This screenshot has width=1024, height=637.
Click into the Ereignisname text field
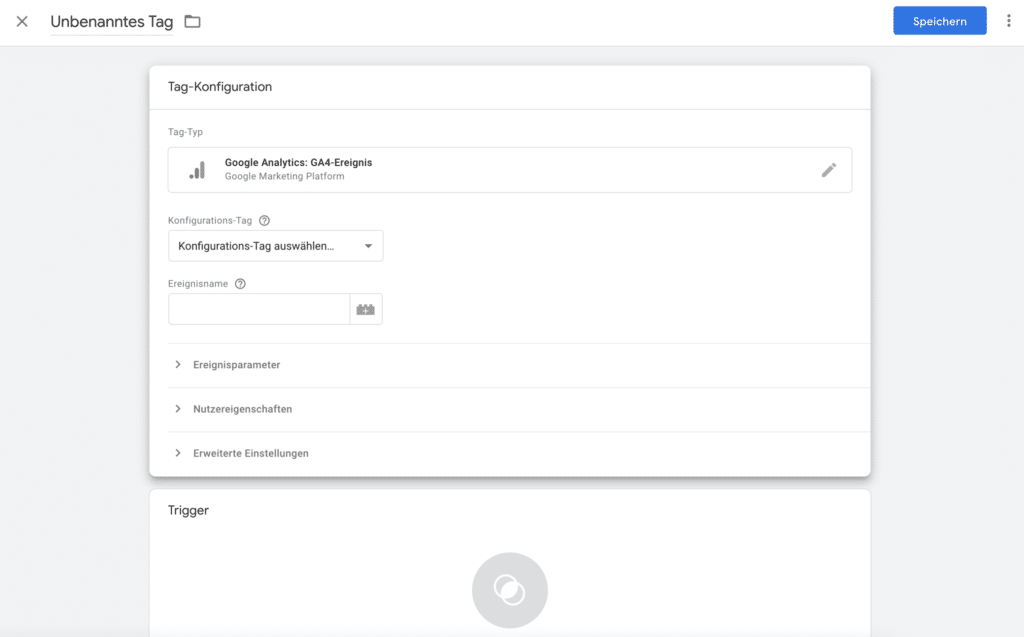pyautogui.click(x=258, y=310)
